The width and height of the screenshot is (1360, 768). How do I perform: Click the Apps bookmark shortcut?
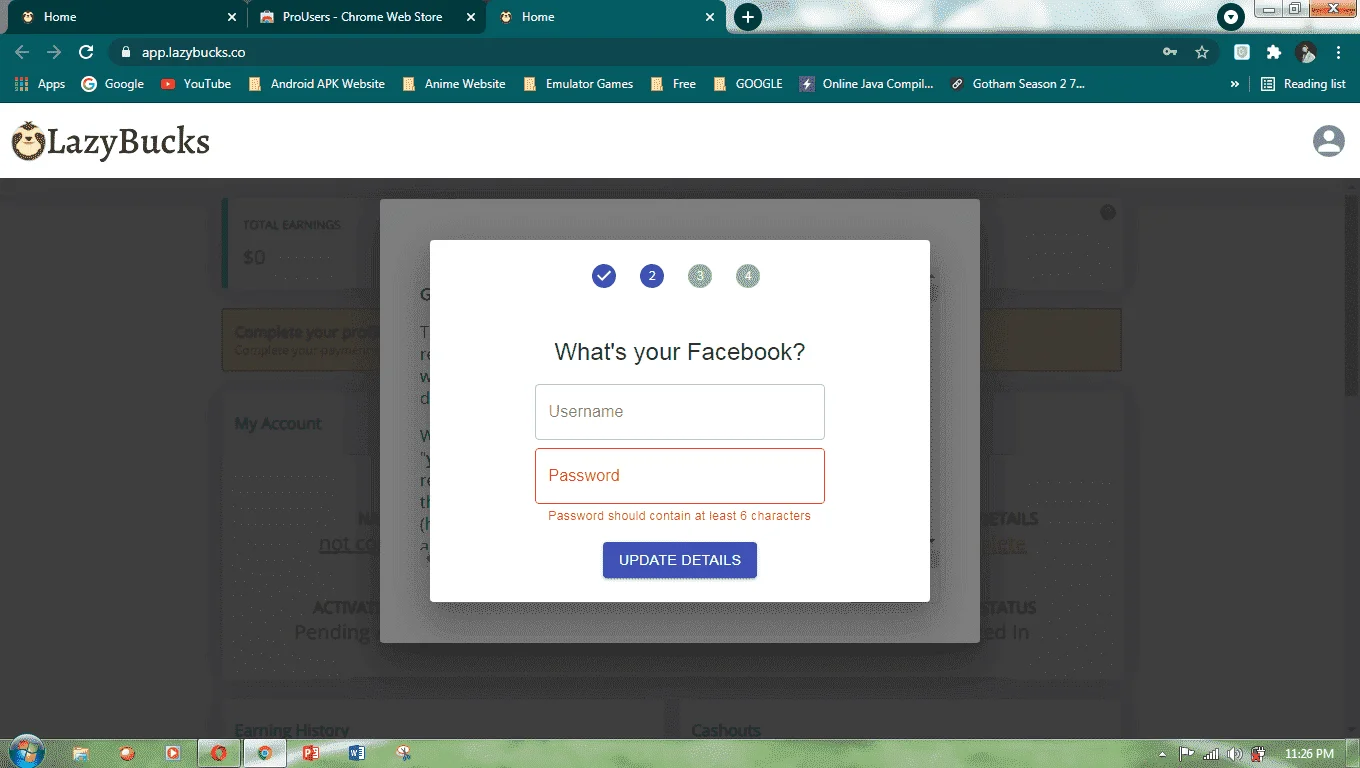tap(40, 84)
